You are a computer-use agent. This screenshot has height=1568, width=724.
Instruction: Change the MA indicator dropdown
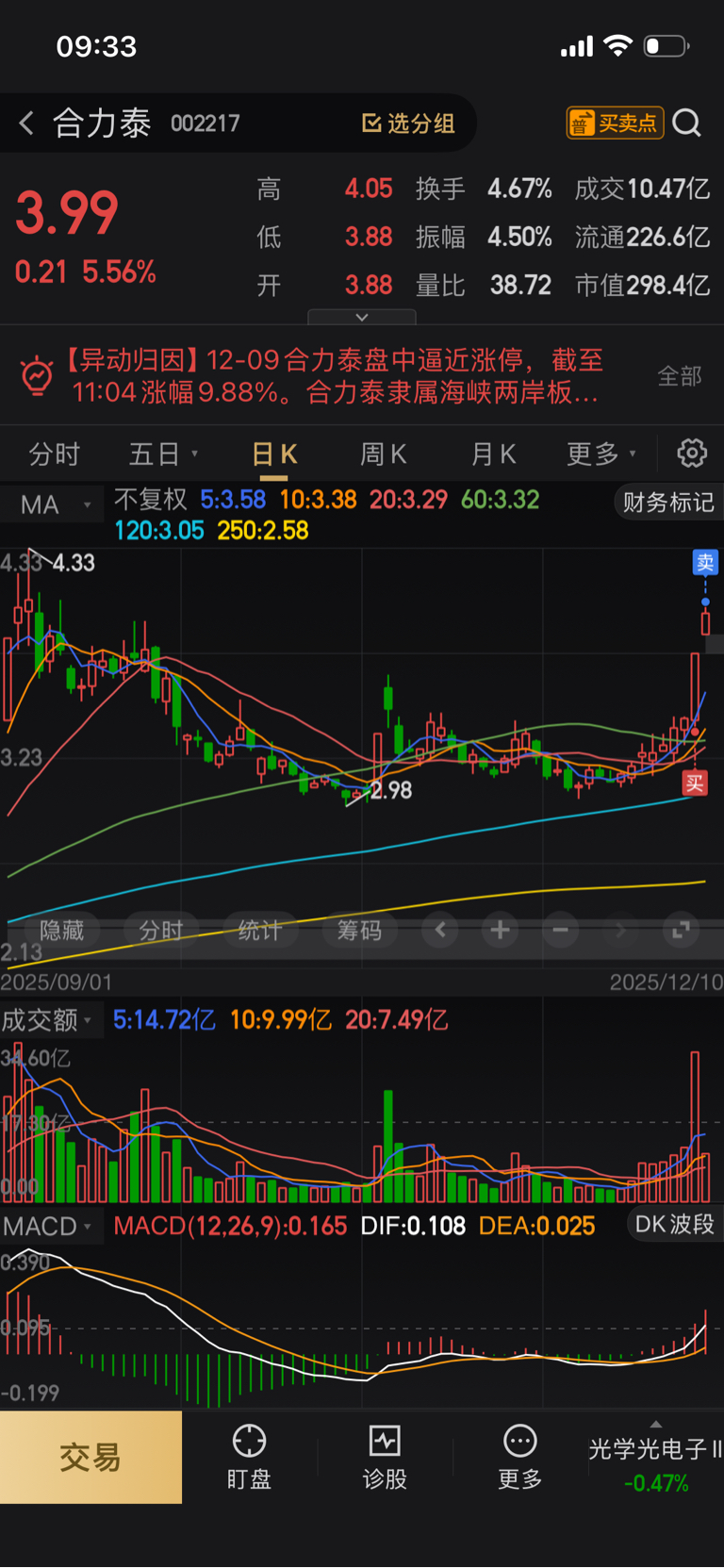[x=53, y=504]
